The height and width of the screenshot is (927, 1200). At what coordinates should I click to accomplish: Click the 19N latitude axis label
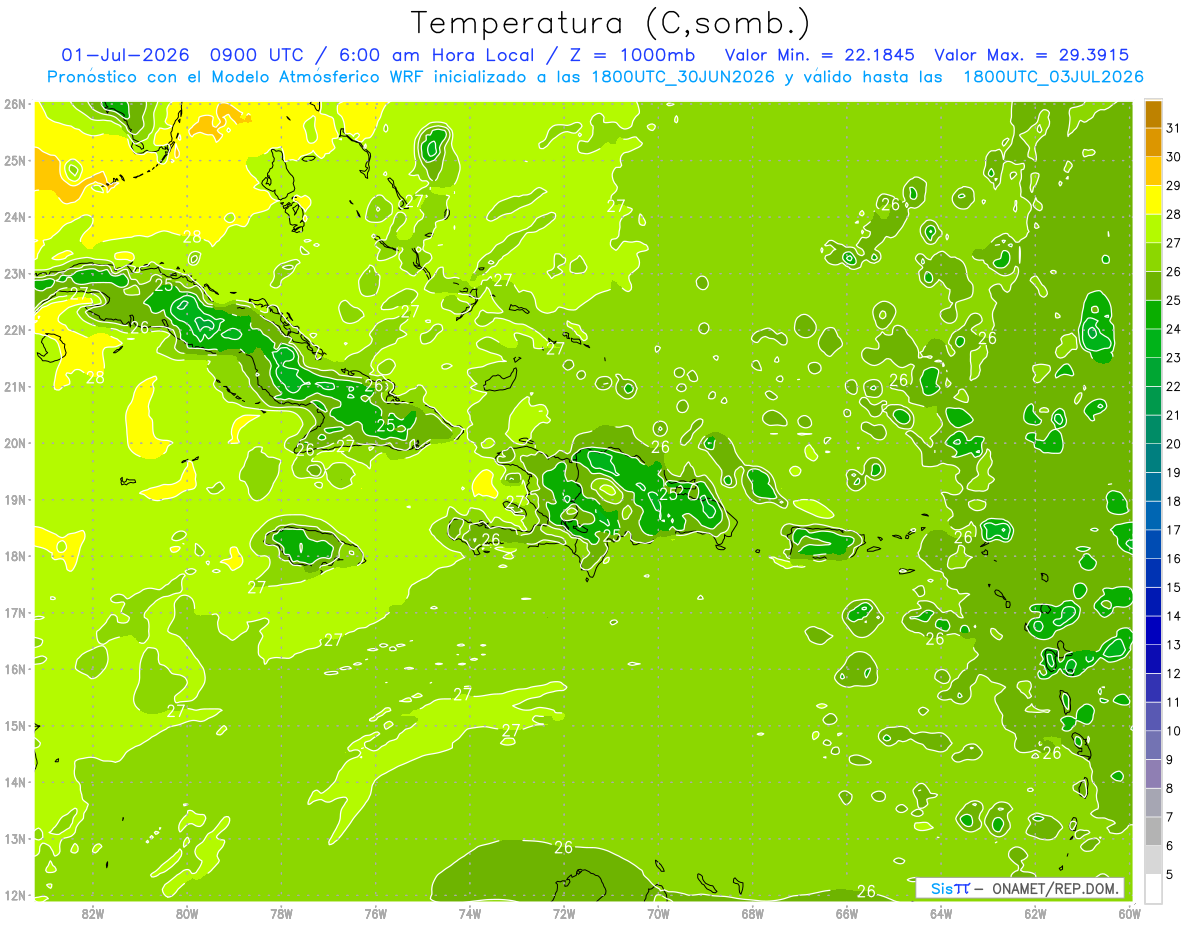(x=15, y=499)
